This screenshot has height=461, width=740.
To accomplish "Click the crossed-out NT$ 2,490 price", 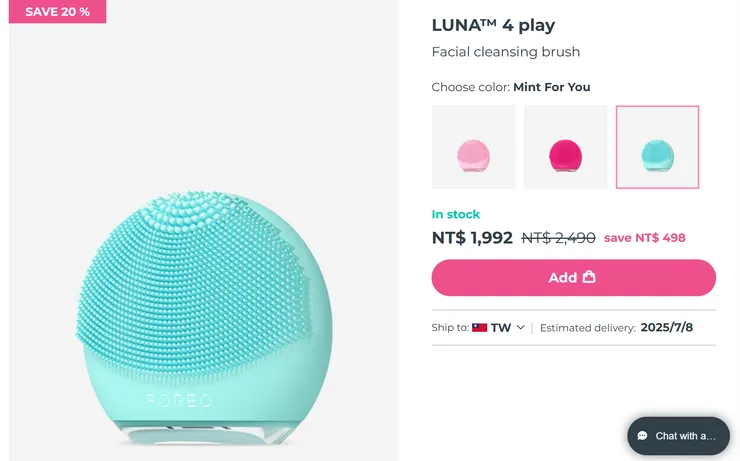I will (558, 238).
